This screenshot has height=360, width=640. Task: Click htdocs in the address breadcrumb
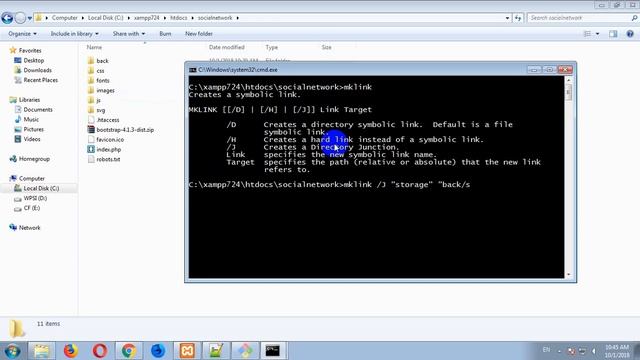point(178,18)
